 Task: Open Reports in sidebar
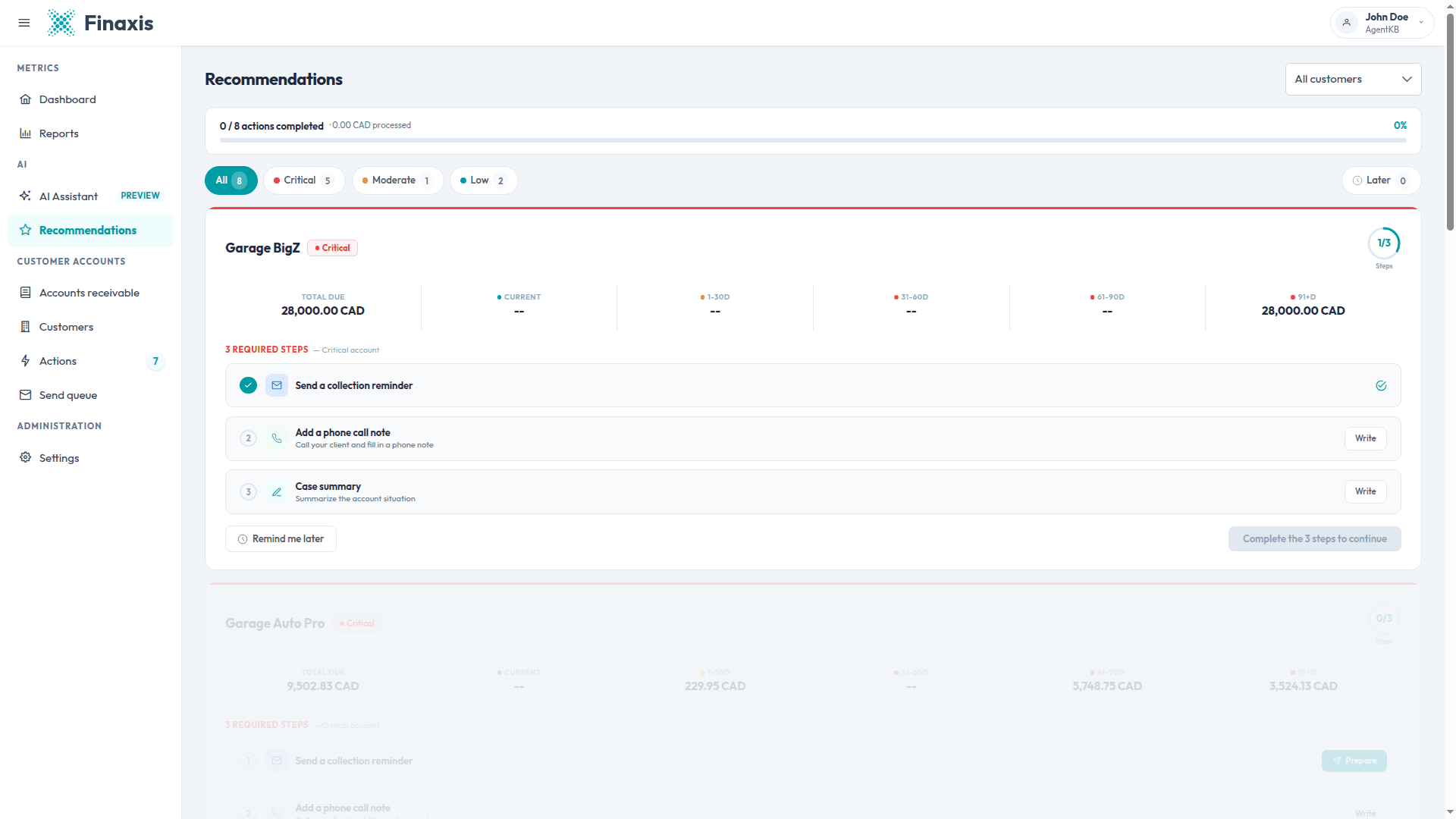pyautogui.click(x=90, y=133)
